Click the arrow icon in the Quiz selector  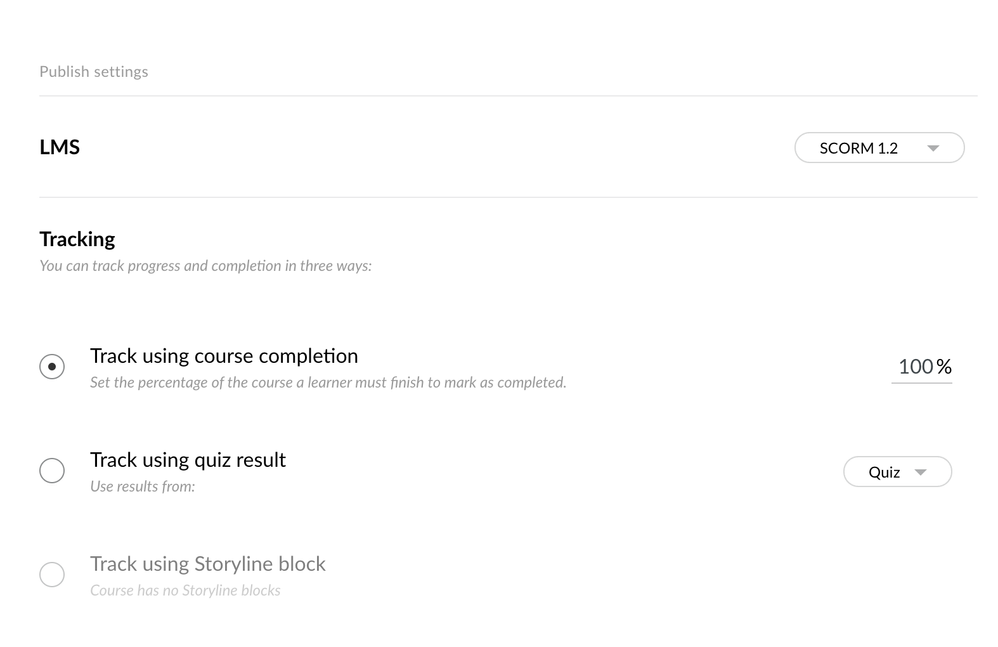click(921, 472)
